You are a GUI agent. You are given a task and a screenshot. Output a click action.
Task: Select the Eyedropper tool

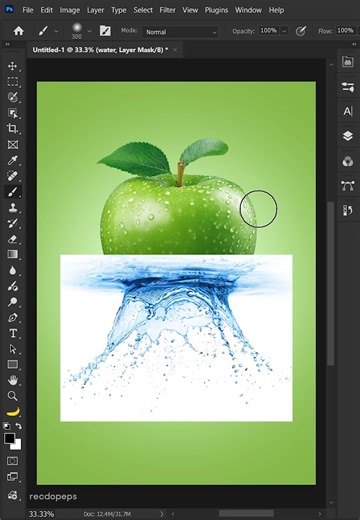13,160
